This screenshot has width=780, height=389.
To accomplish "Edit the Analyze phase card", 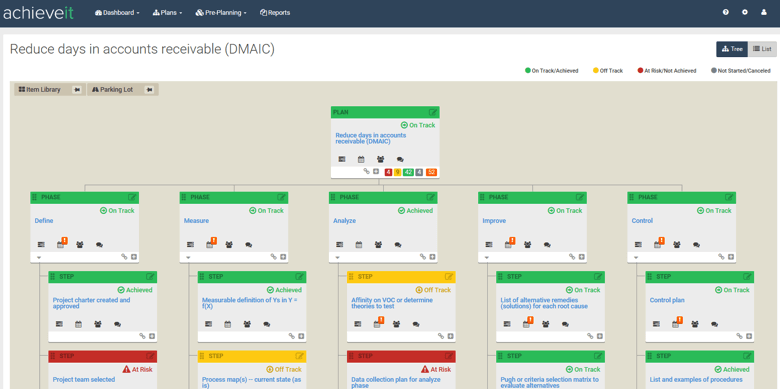I will (x=431, y=197).
